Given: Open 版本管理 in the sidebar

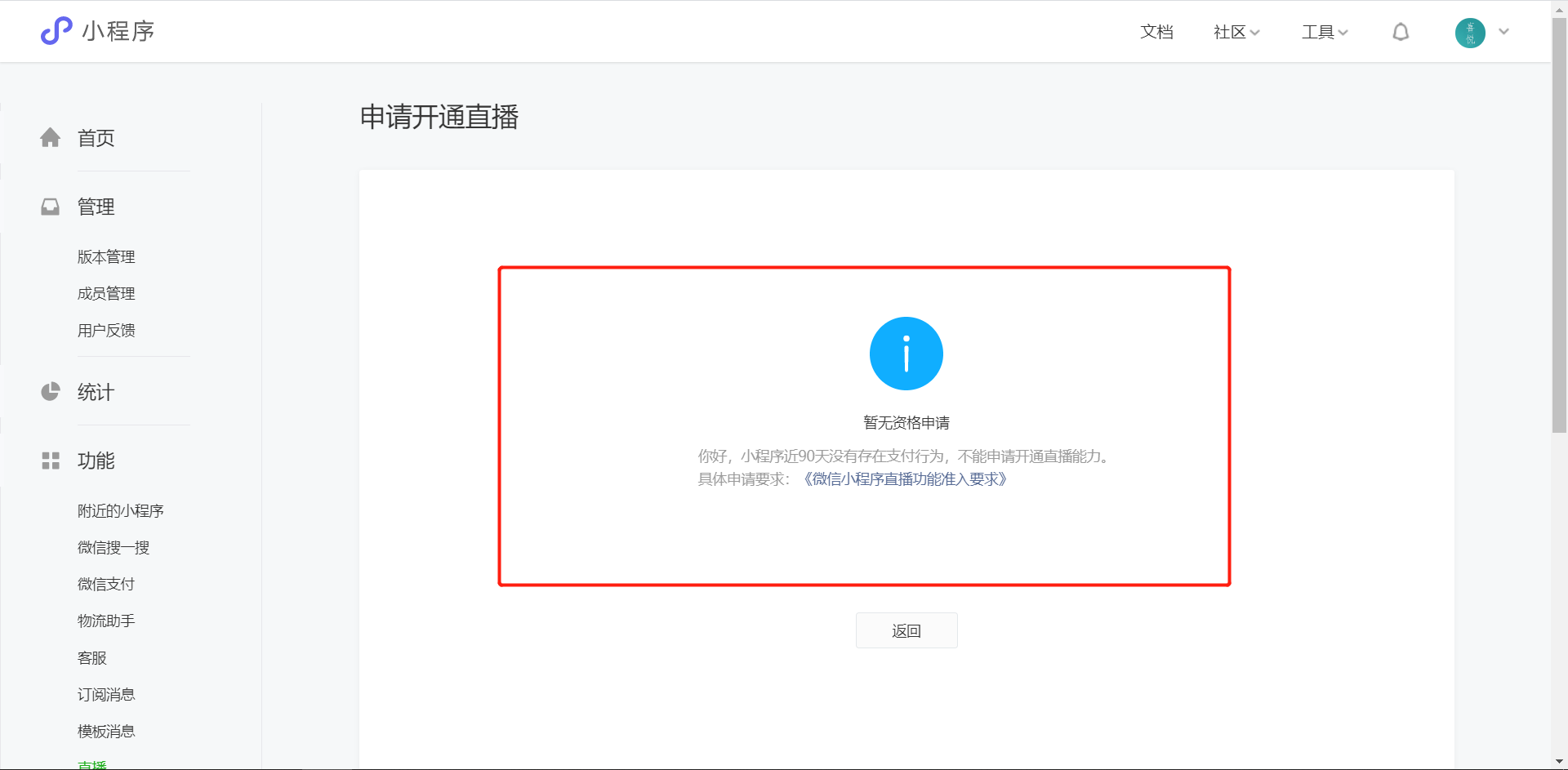Looking at the screenshot, I should (106, 257).
